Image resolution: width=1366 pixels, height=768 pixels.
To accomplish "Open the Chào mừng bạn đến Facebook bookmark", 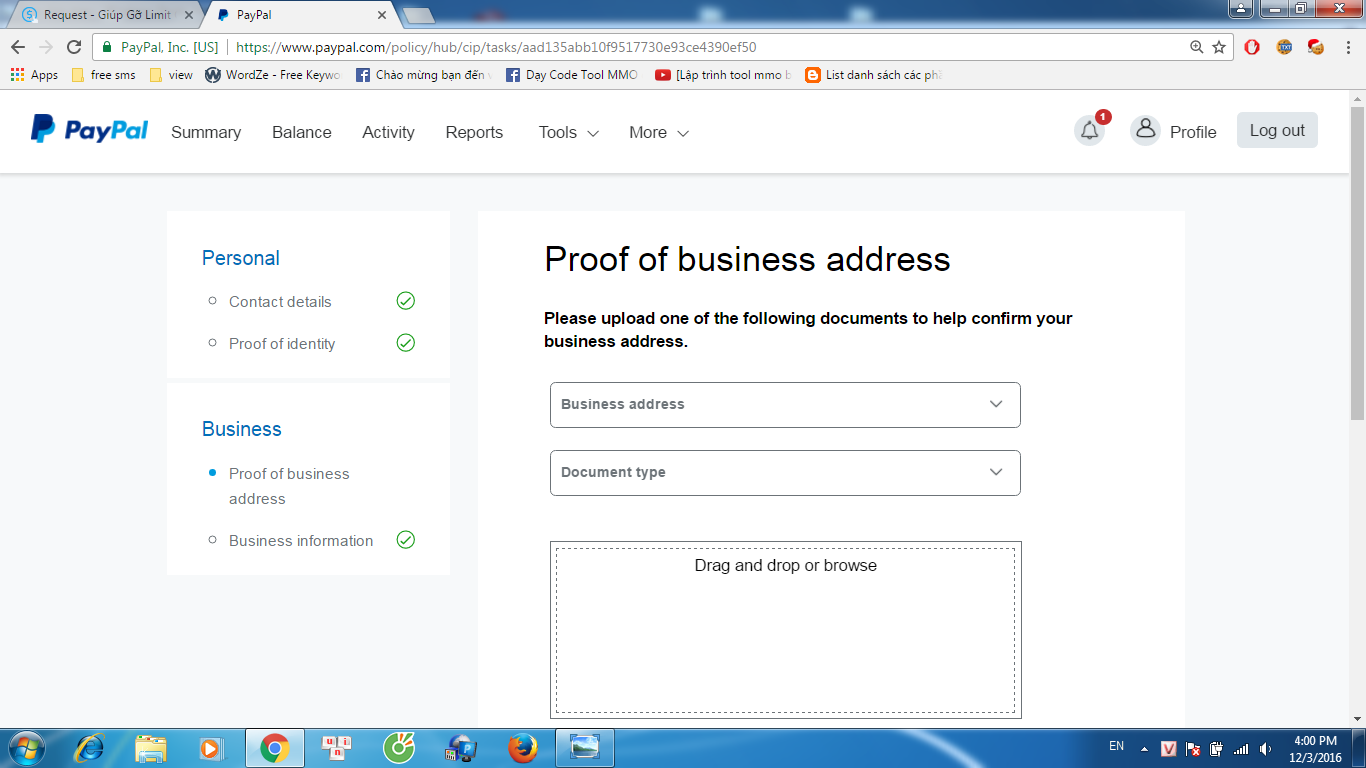I will (423, 75).
